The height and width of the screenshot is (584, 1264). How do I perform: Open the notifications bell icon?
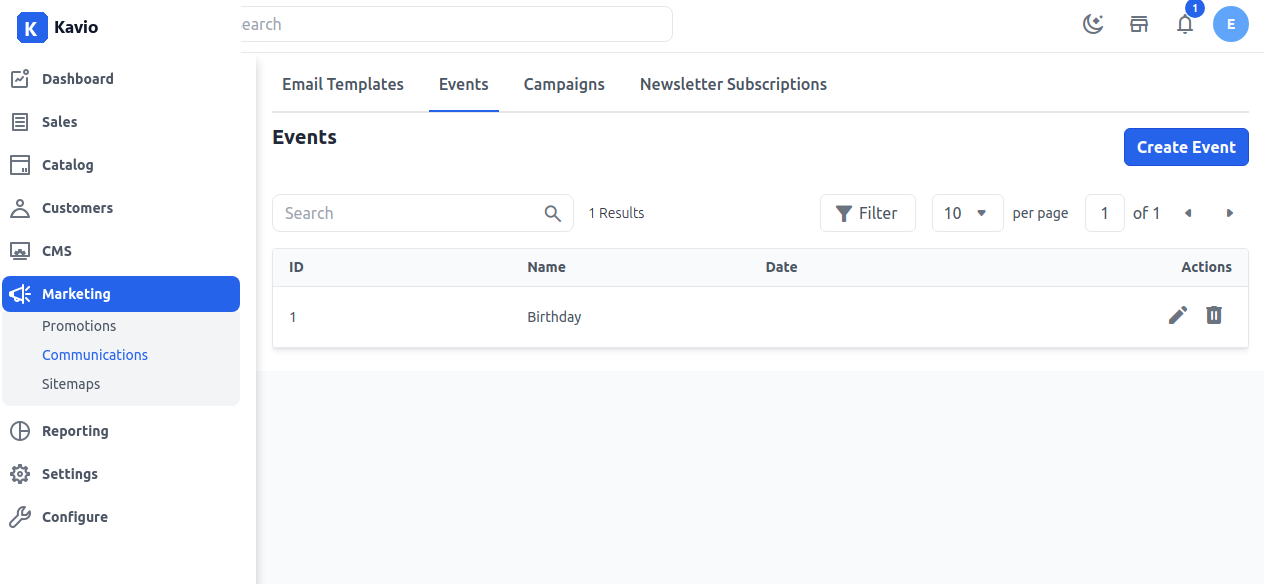pos(1185,24)
